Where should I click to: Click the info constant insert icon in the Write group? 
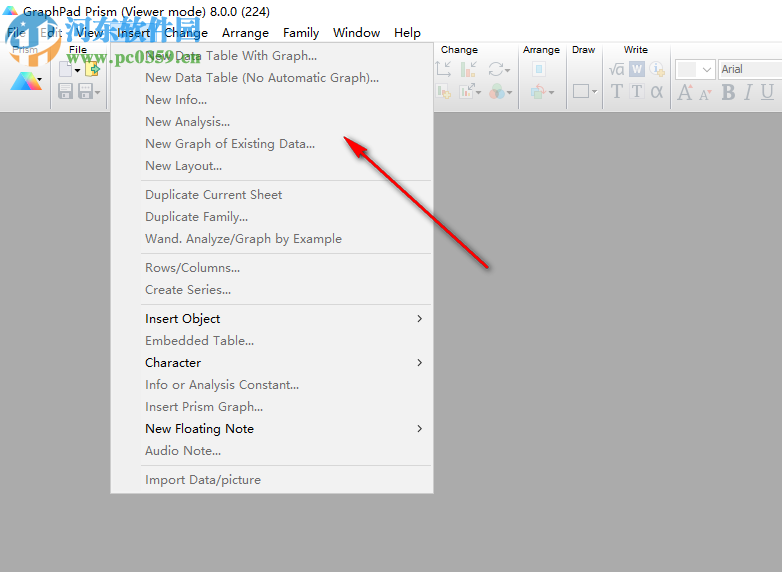coord(657,69)
